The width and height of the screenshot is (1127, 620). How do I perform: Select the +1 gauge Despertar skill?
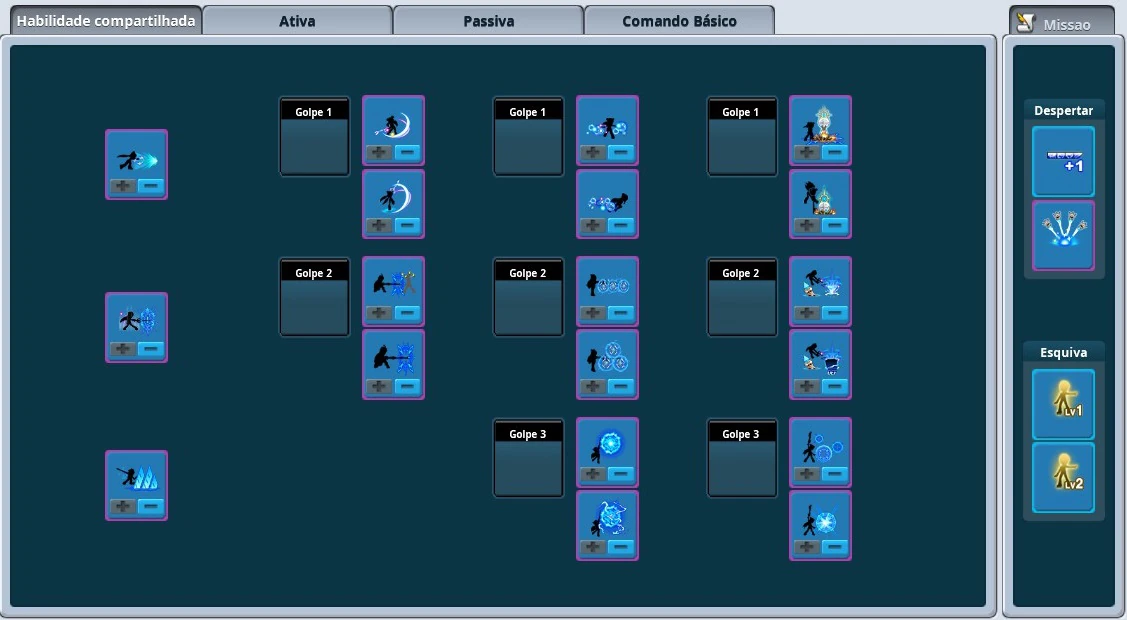click(x=1063, y=162)
